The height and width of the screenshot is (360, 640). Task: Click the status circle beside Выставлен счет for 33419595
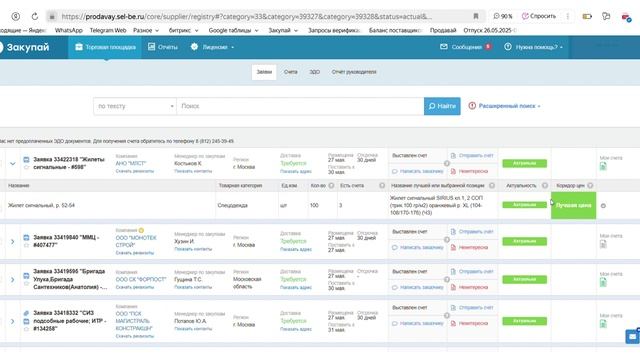click(x=447, y=280)
